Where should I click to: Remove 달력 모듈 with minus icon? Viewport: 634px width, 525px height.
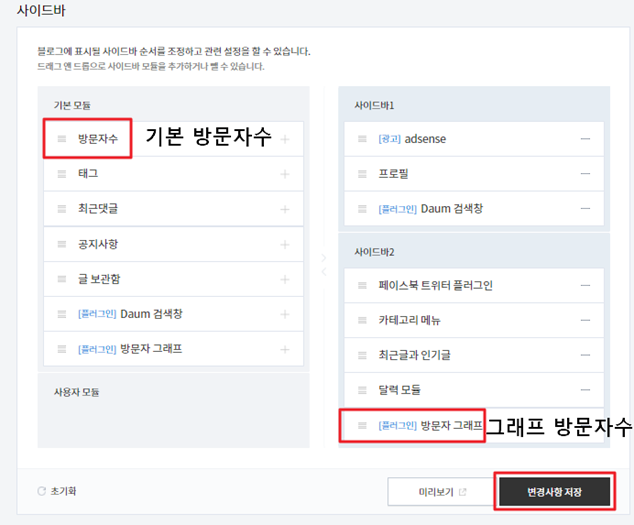click(x=585, y=390)
